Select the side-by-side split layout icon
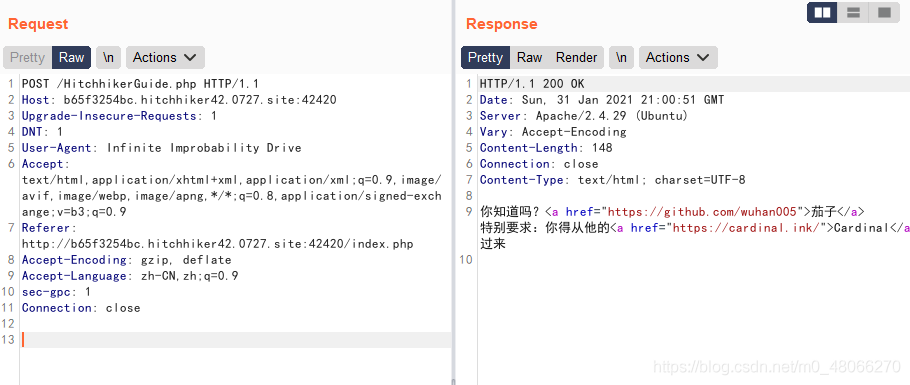The image size is (910, 385). point(822,12)
